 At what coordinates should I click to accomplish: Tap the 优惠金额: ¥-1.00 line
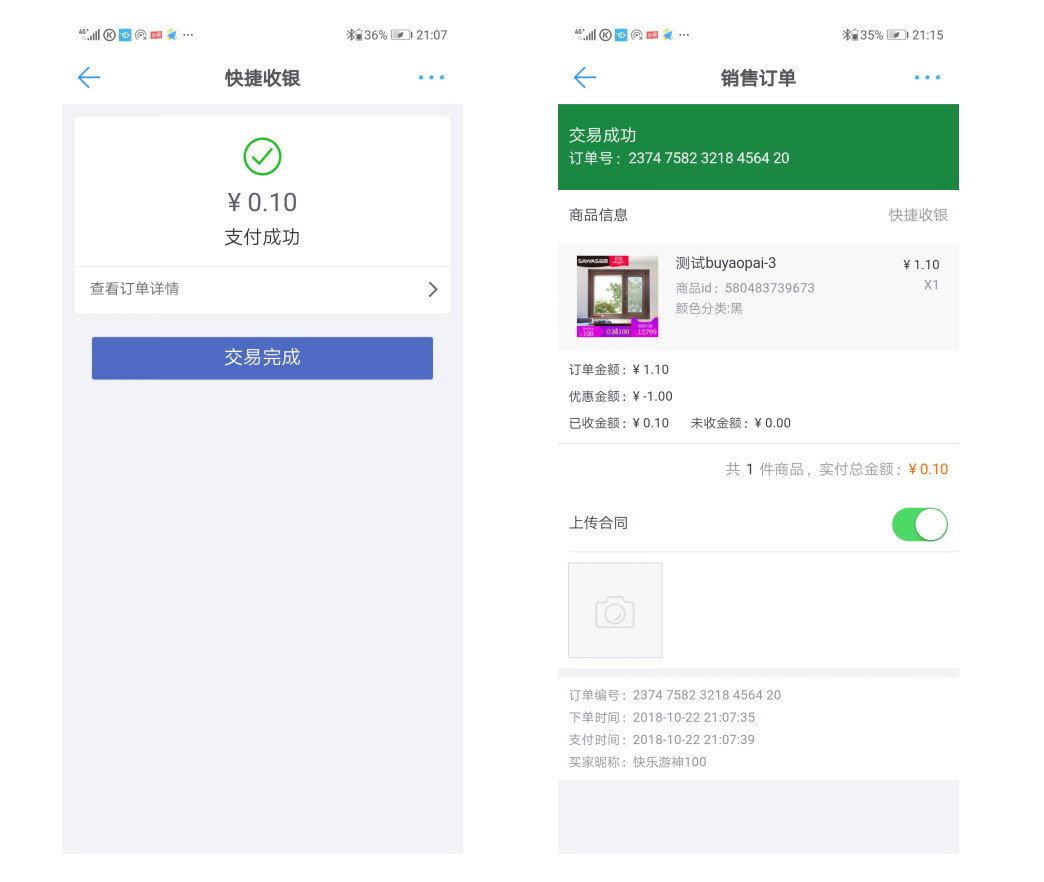[x=621, y=397]
